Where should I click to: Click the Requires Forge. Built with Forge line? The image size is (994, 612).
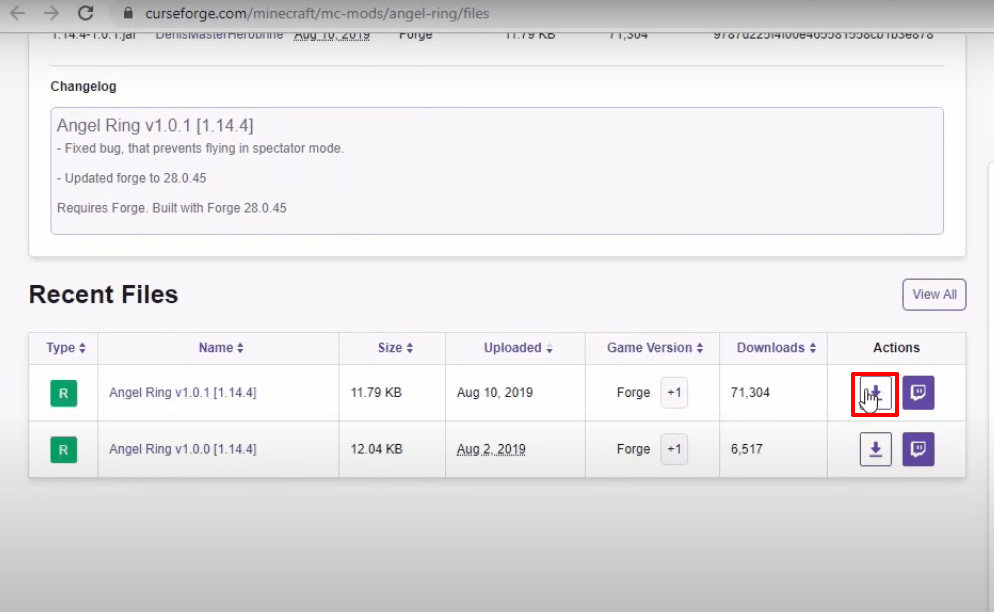[172, 208]
